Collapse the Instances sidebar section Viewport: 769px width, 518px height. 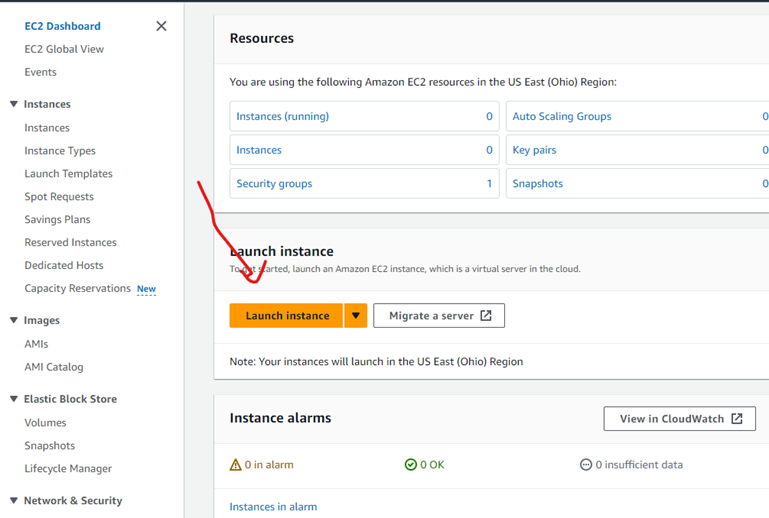point(14,104)
